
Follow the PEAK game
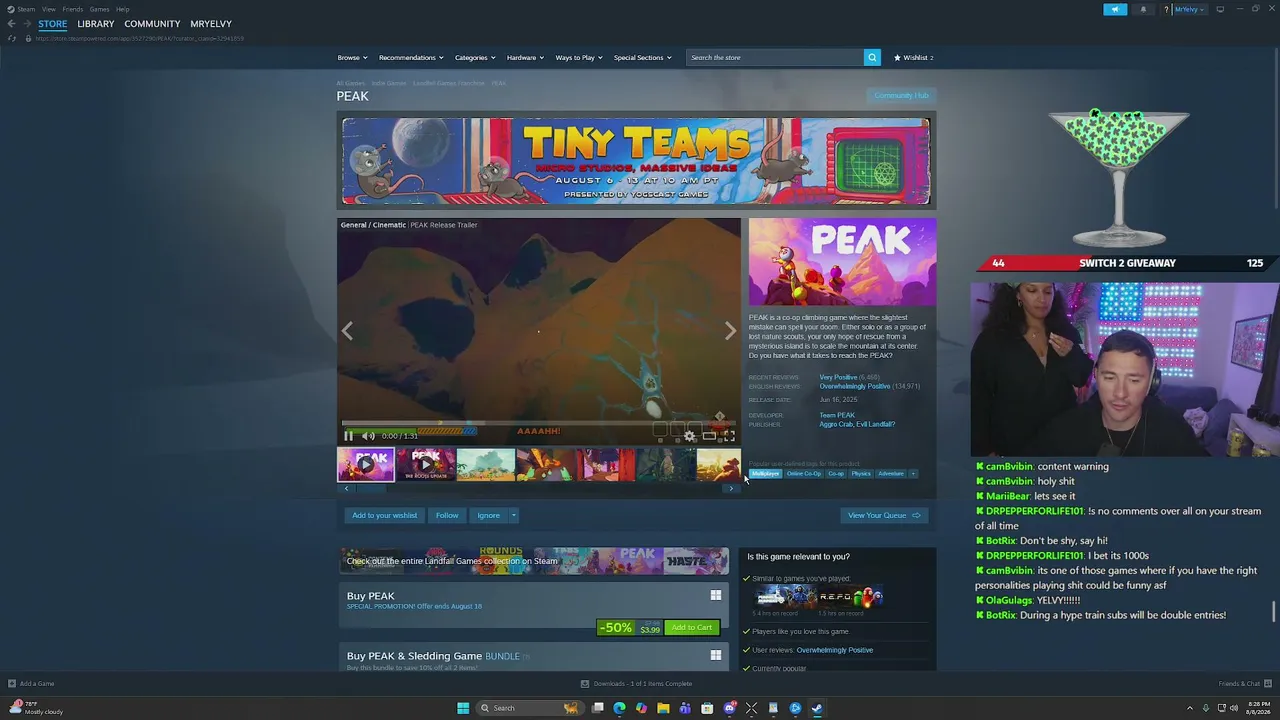click(447, 515)
